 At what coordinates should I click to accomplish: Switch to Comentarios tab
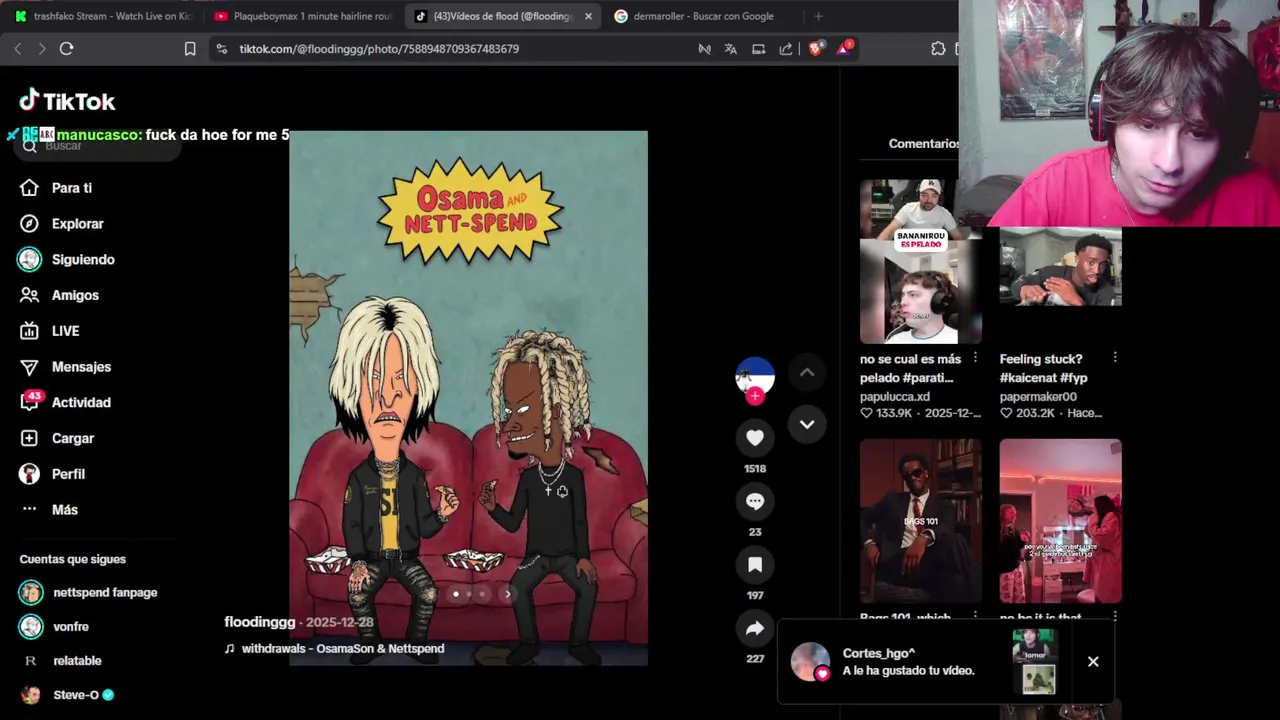[x=924, y=144]
